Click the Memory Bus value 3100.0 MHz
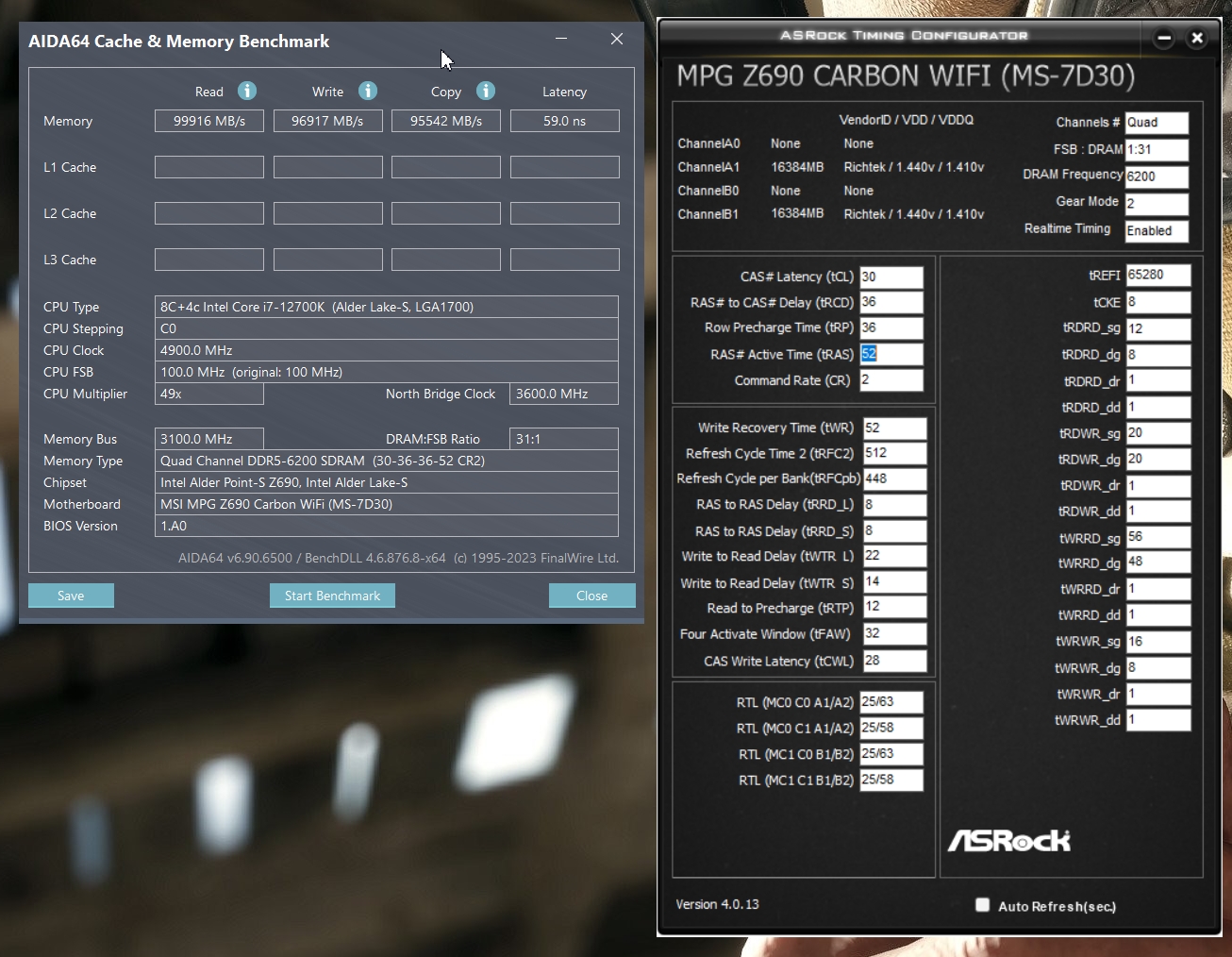The height and width of the screenshot is (957, 1232). [209, 439]
